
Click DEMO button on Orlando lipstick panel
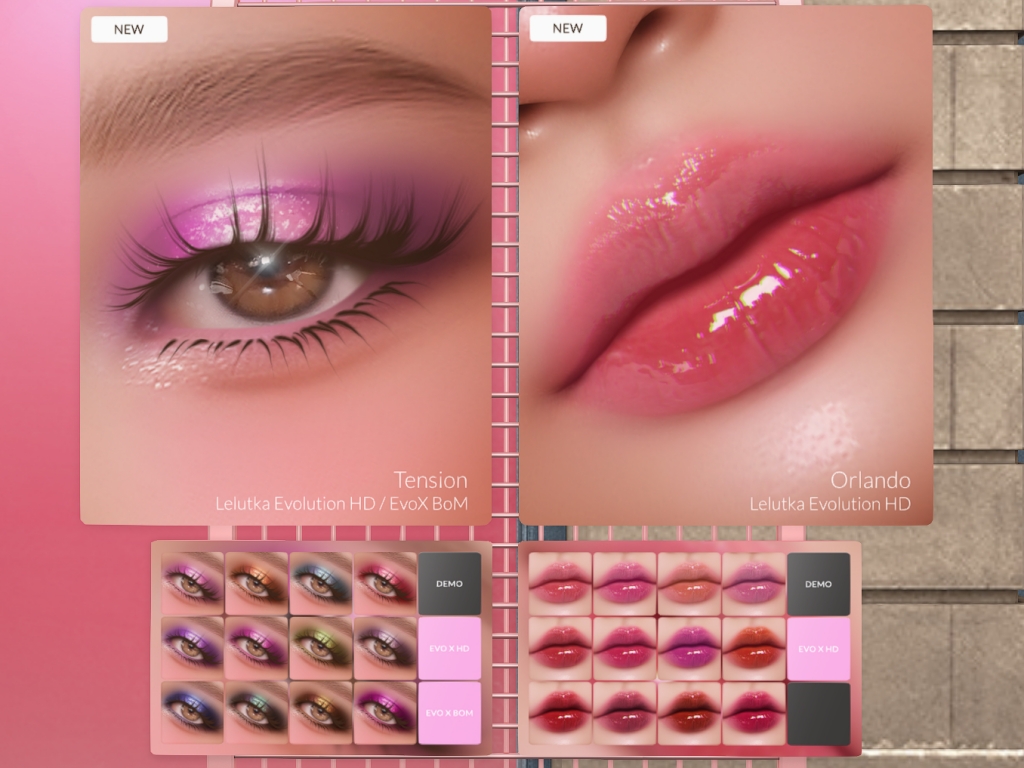(x=818, y=584)
